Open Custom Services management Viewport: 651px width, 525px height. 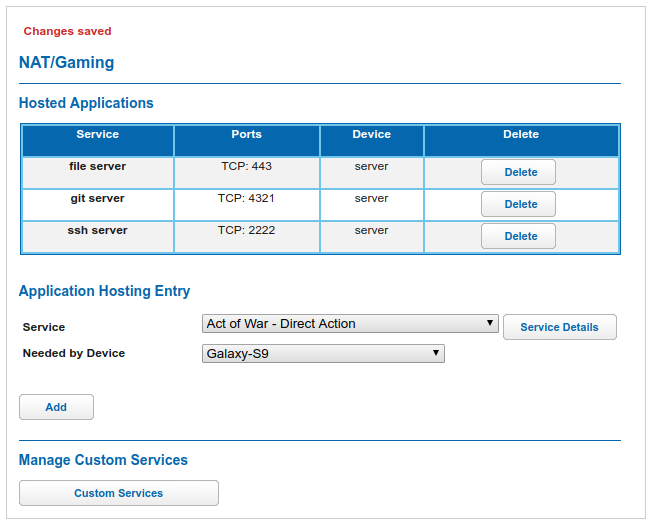[x=119, y=493]
